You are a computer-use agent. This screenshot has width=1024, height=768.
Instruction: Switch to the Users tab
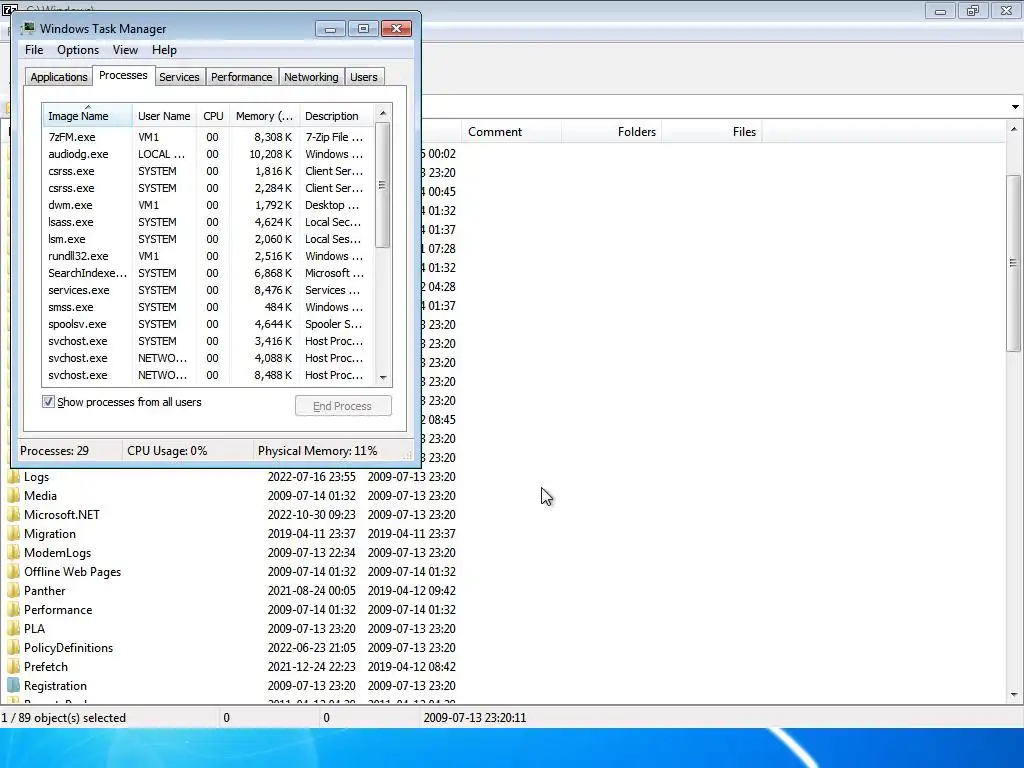(x=363, y=77)
